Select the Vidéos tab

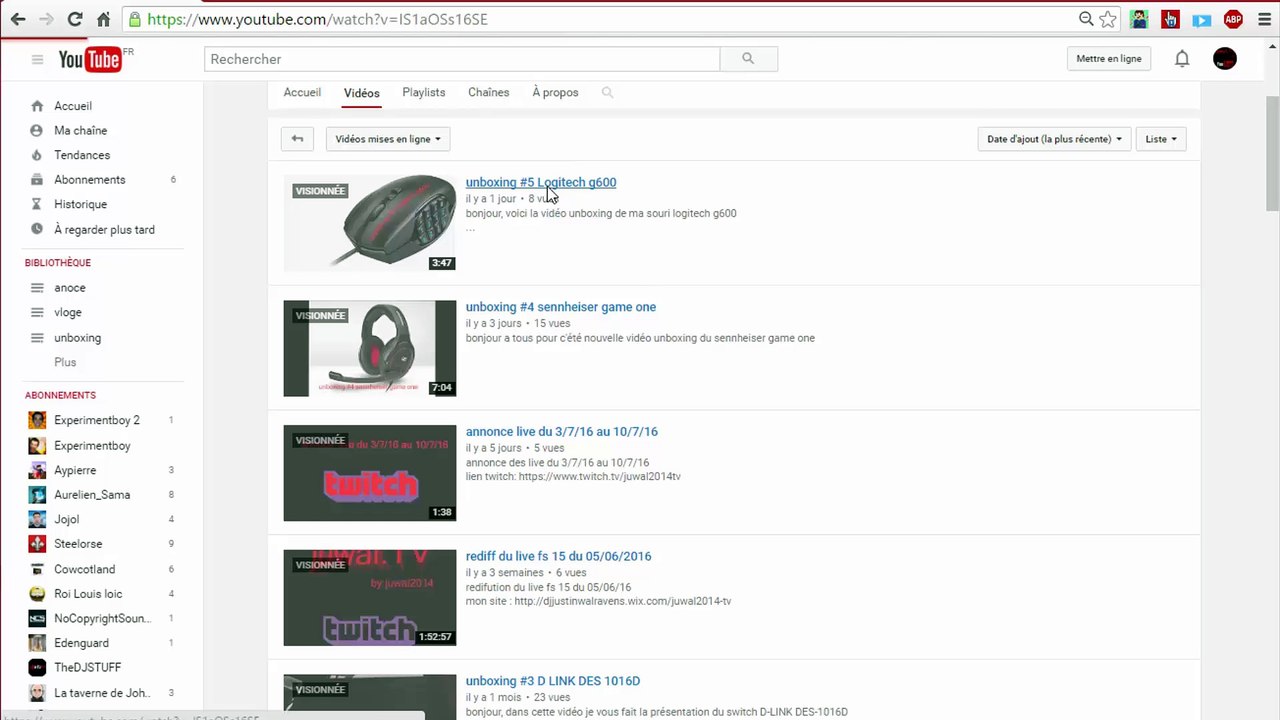coord(362,93)
